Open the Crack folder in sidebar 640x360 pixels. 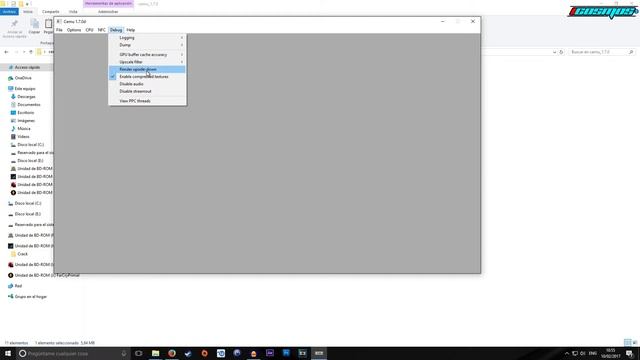pyautogui.click(x=22, y=254)
